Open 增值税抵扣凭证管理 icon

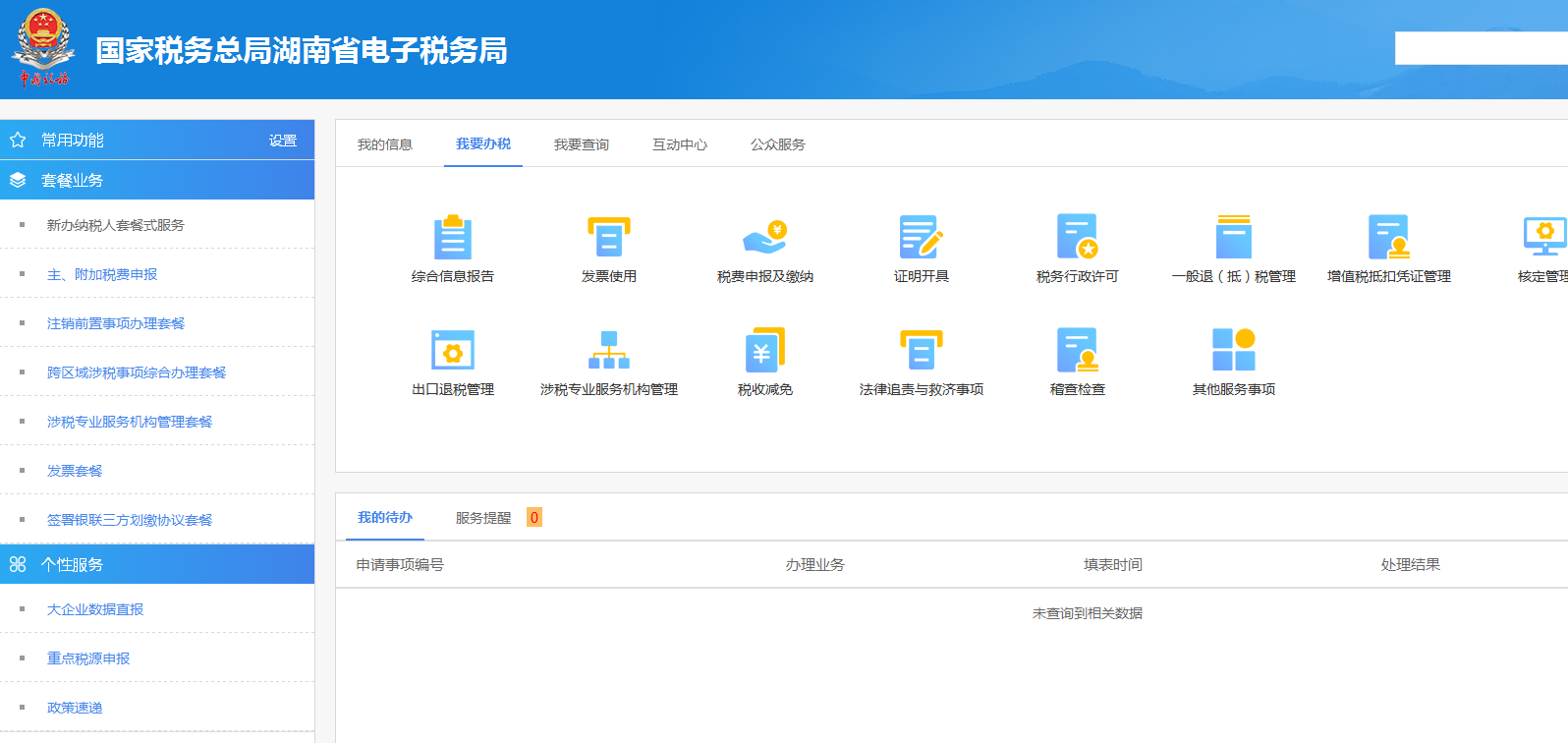(x=1389, y=237)
